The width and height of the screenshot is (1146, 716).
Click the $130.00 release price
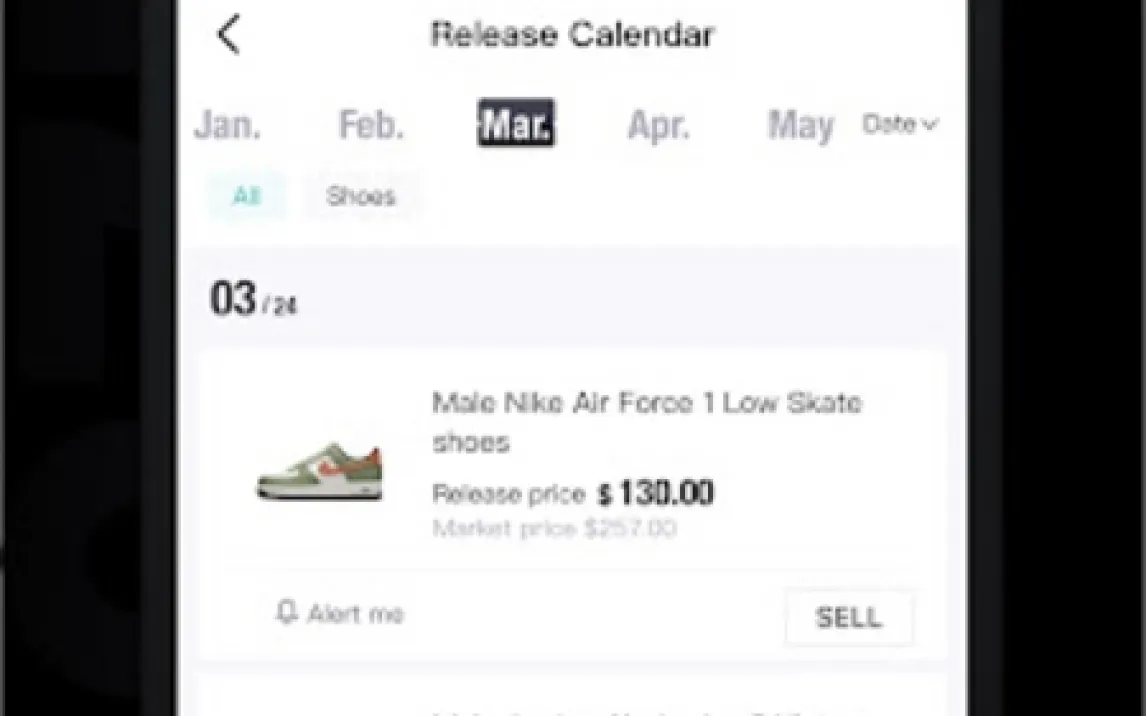[x=656, y=493]
